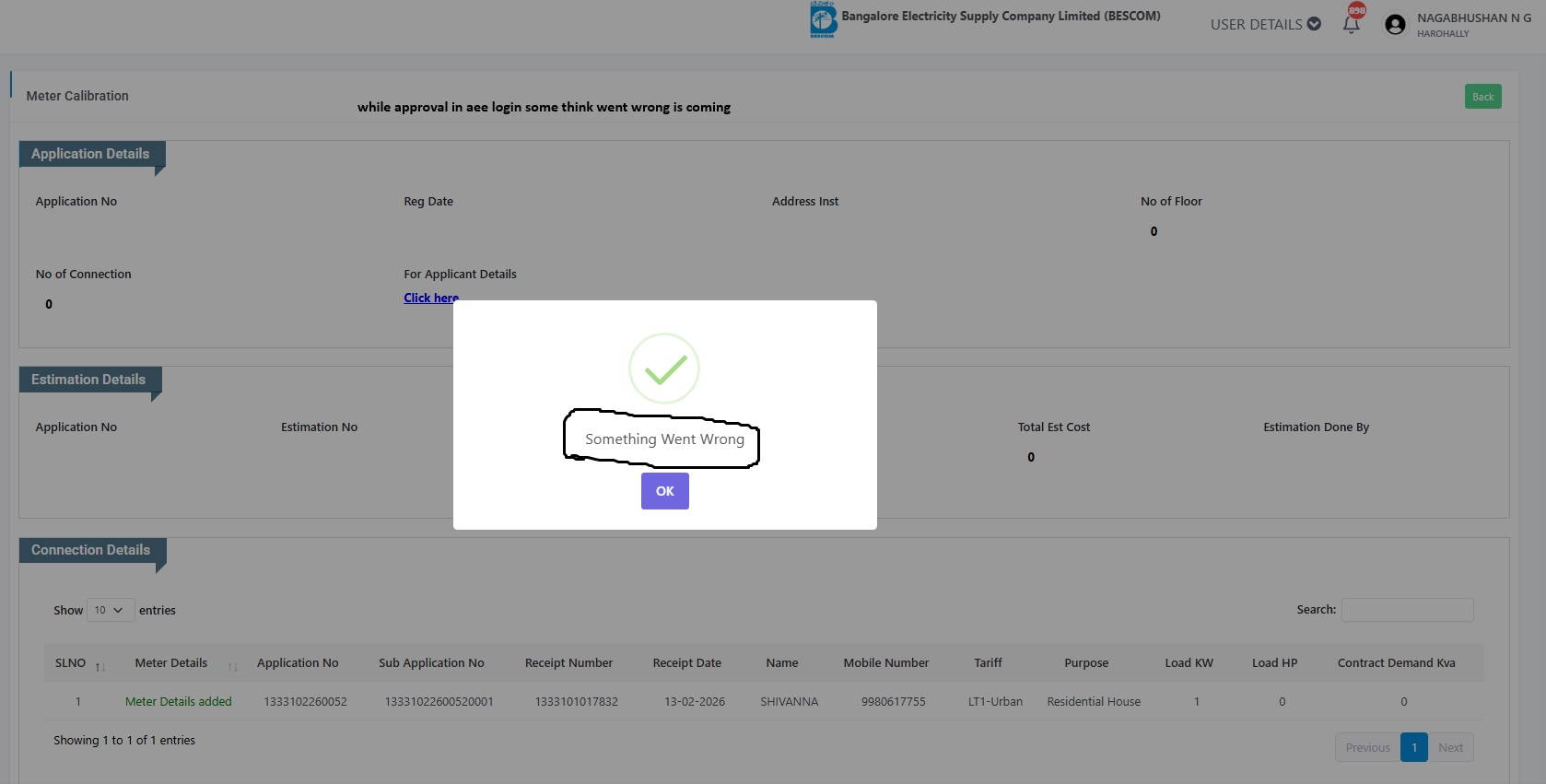Image resolution: width=1546 pixels, height=784 pixels.
Task: Open the Click here applicant details link
Action: 430,298
